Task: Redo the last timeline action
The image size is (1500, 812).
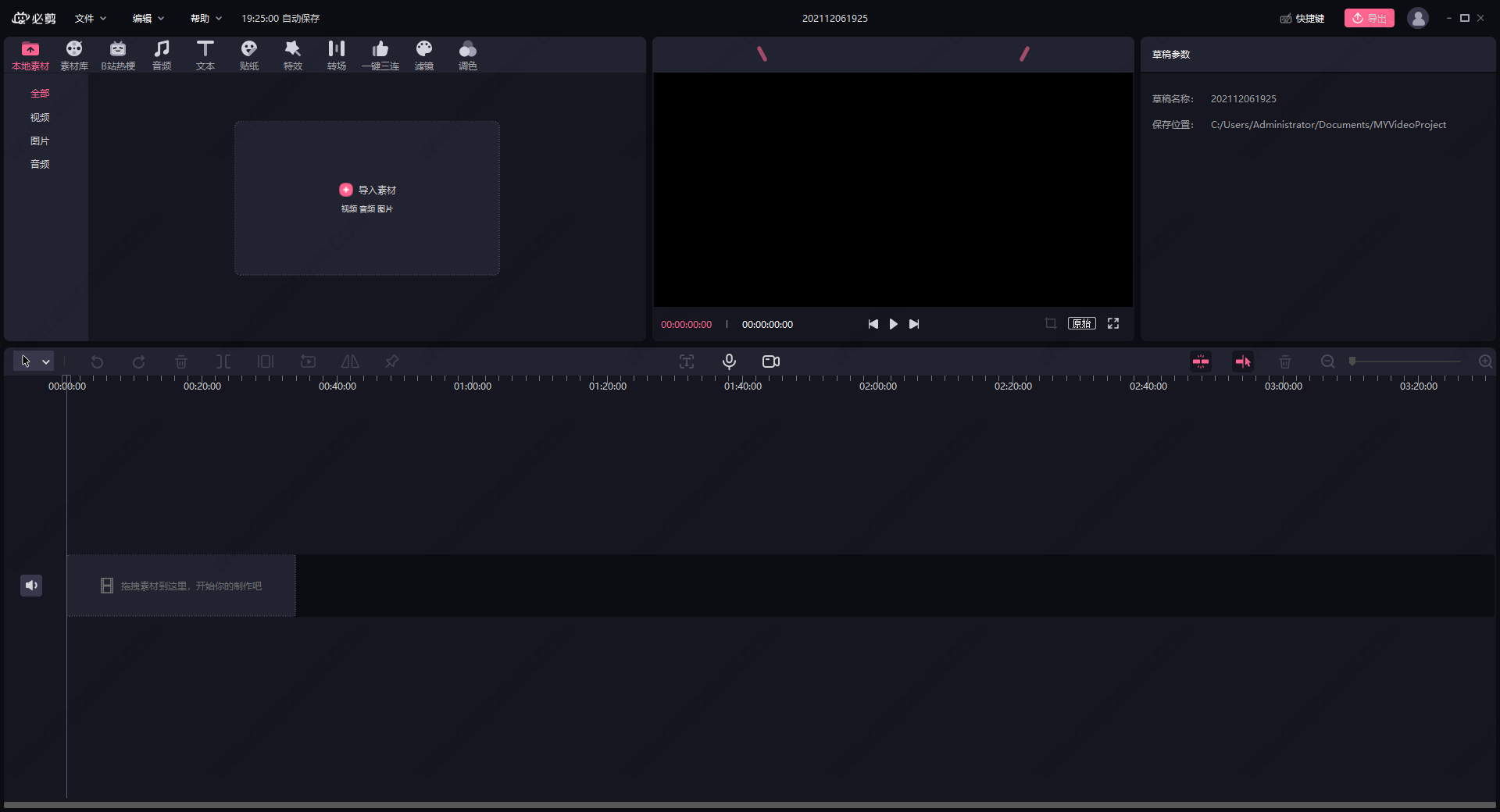Action: [139, 361]
